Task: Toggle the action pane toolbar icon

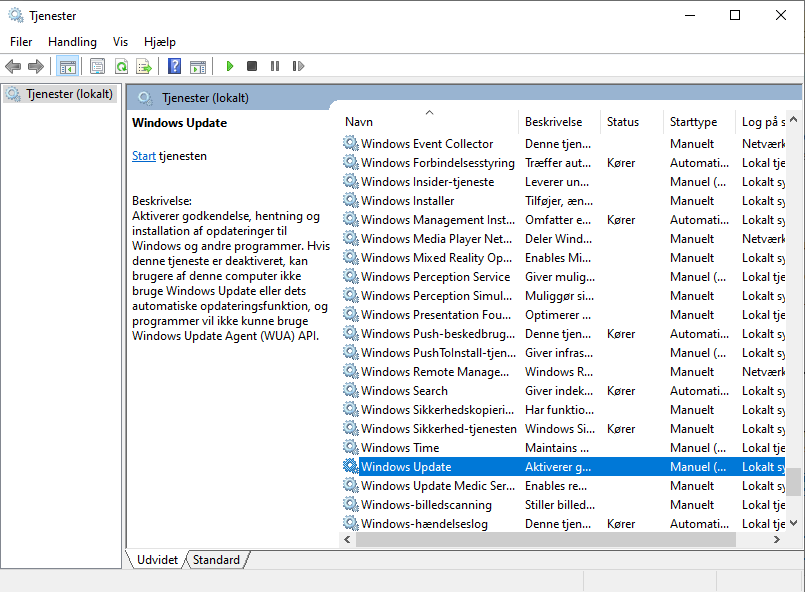Action: (198, 66)
